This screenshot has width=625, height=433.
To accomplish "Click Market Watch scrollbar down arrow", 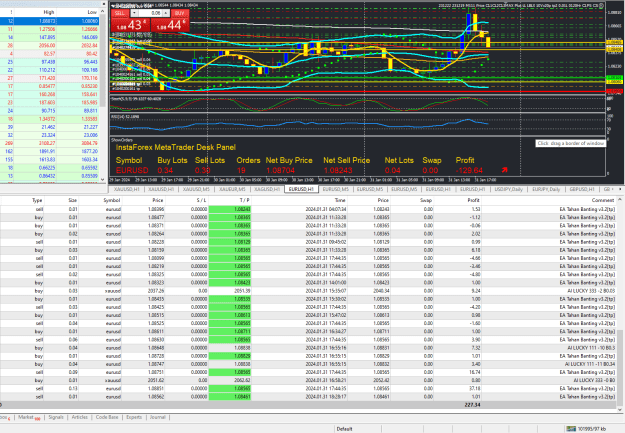I will tap(102, 180).
